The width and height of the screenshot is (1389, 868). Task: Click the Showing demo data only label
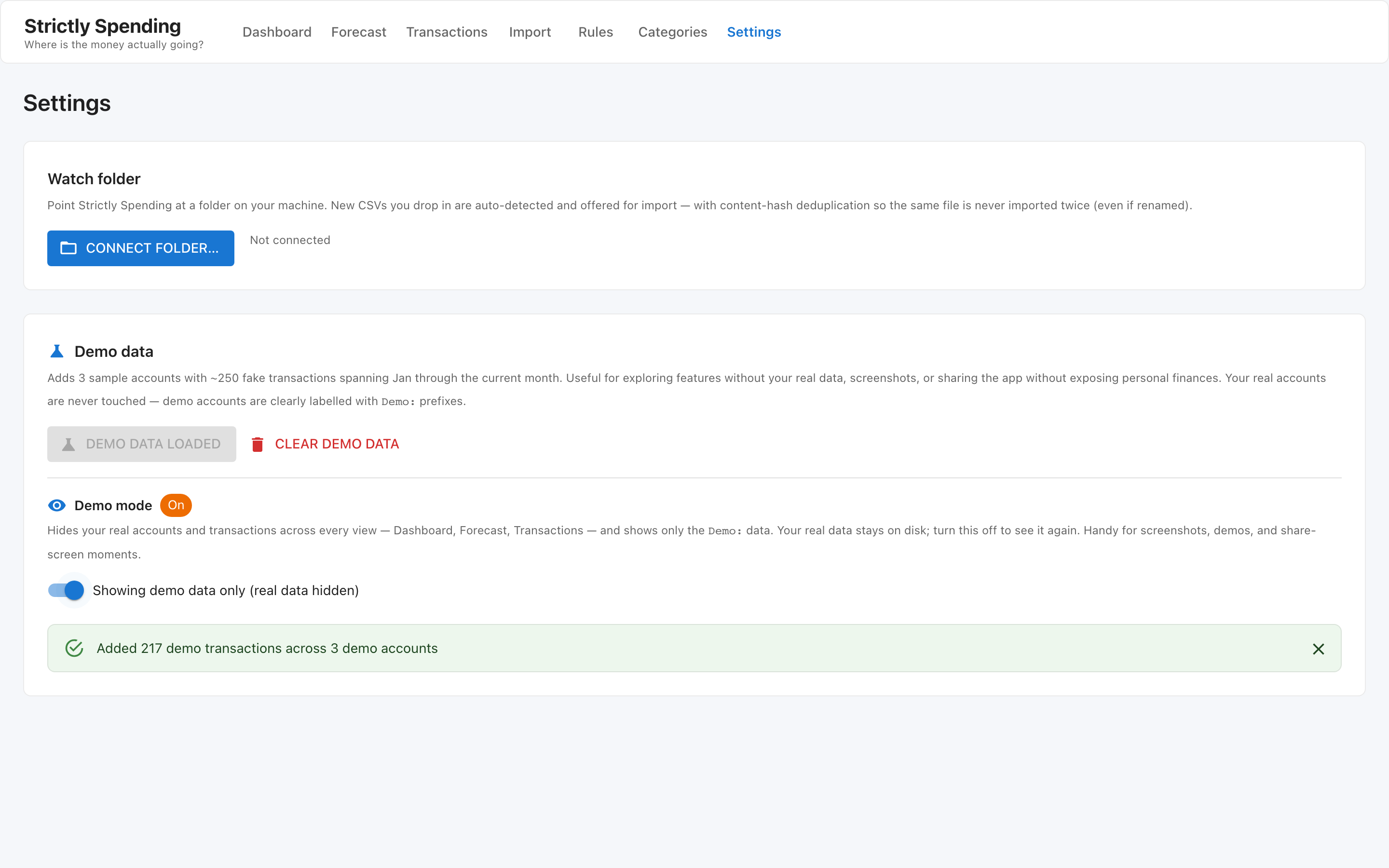[x=226, y=590]
